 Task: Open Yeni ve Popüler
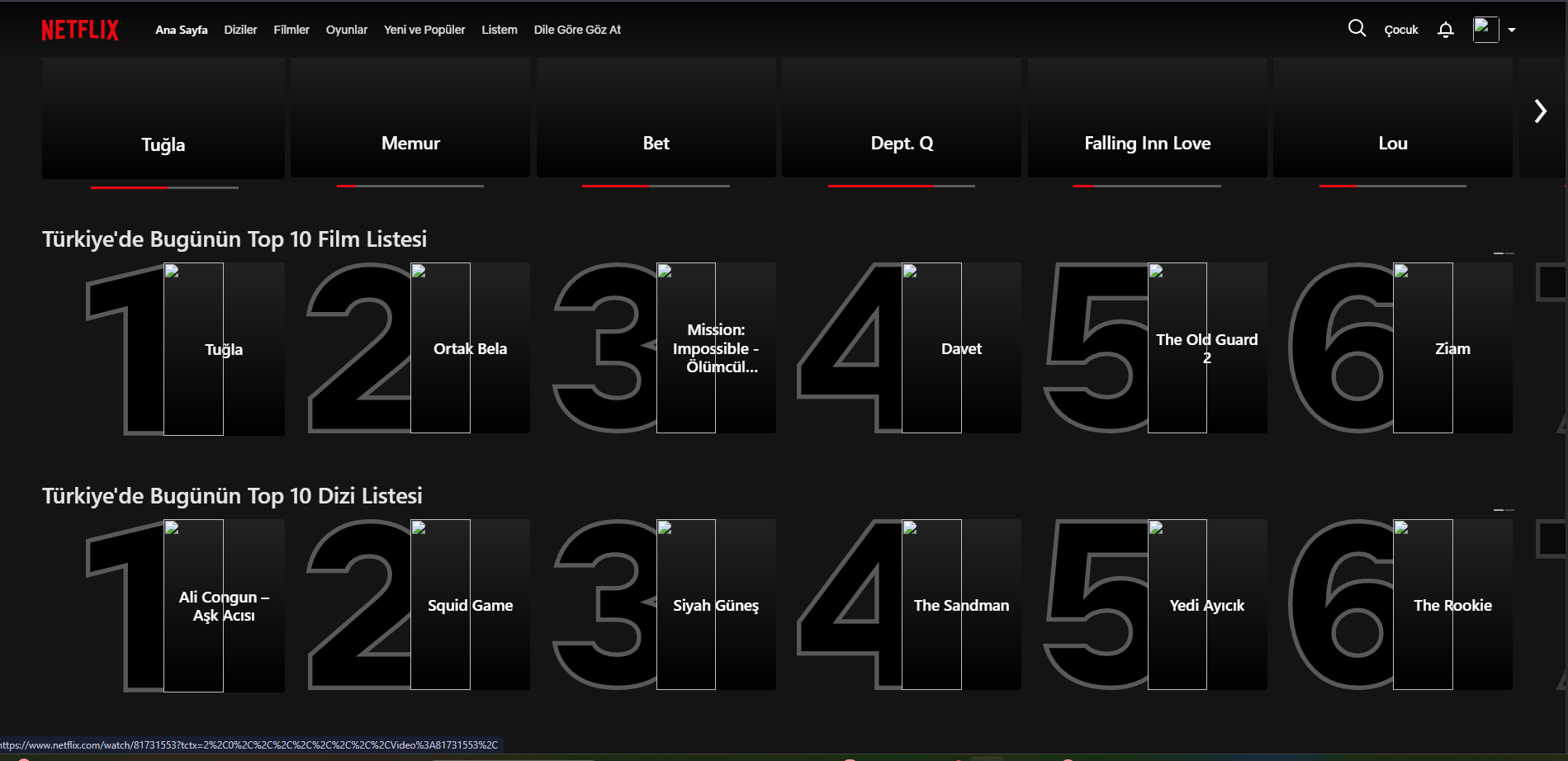point(424,30)
